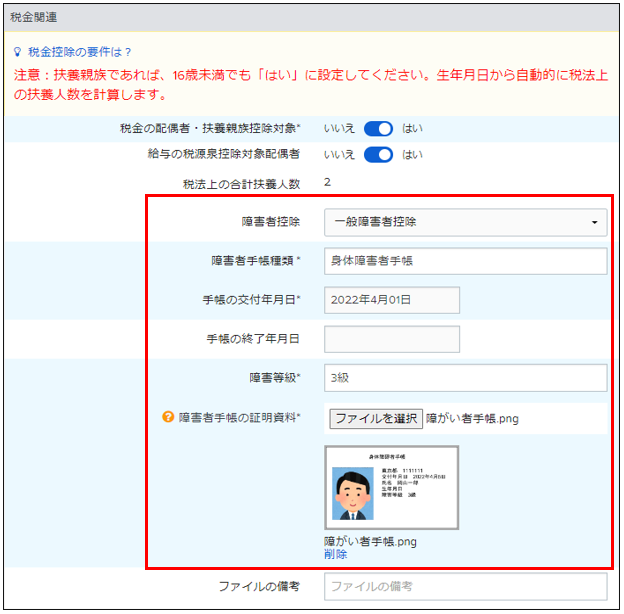This screenshot has width=624, height=614.
Task: Click the orange question mark help icon
Action: 168,417
